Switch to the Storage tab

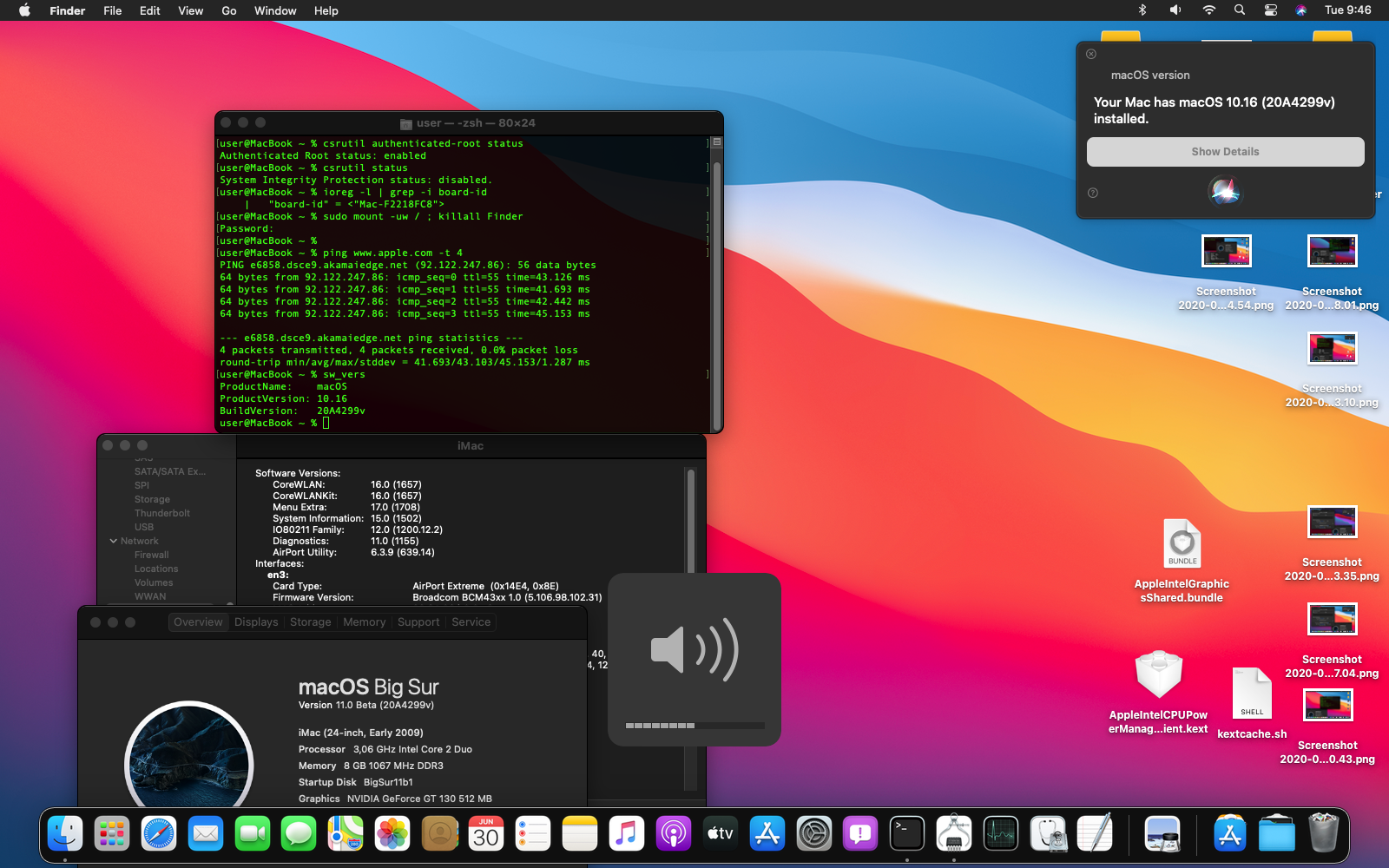(310, 622)
